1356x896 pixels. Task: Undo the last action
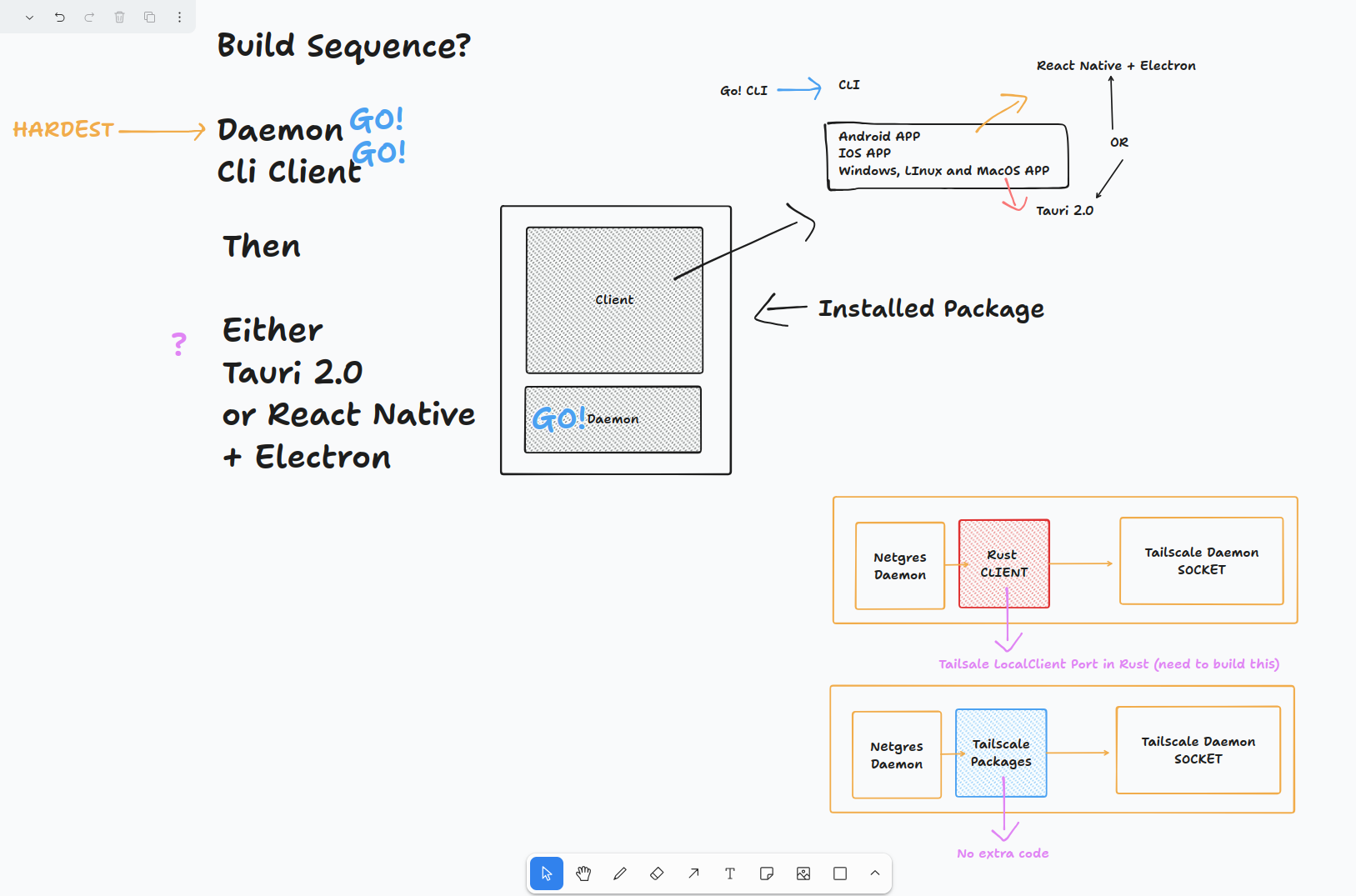coord(59,17)
